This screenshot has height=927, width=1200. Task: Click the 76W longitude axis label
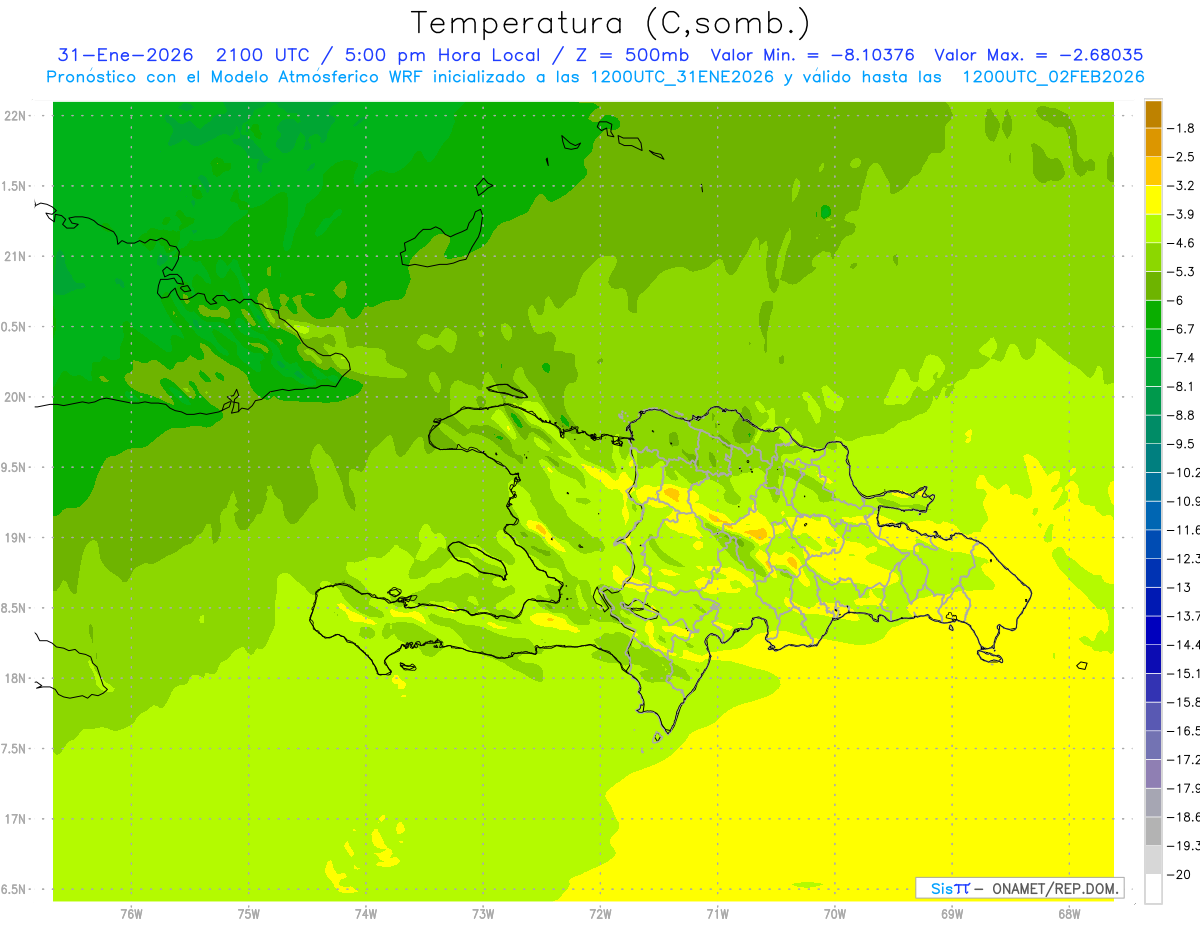click(x=131, y=914)
